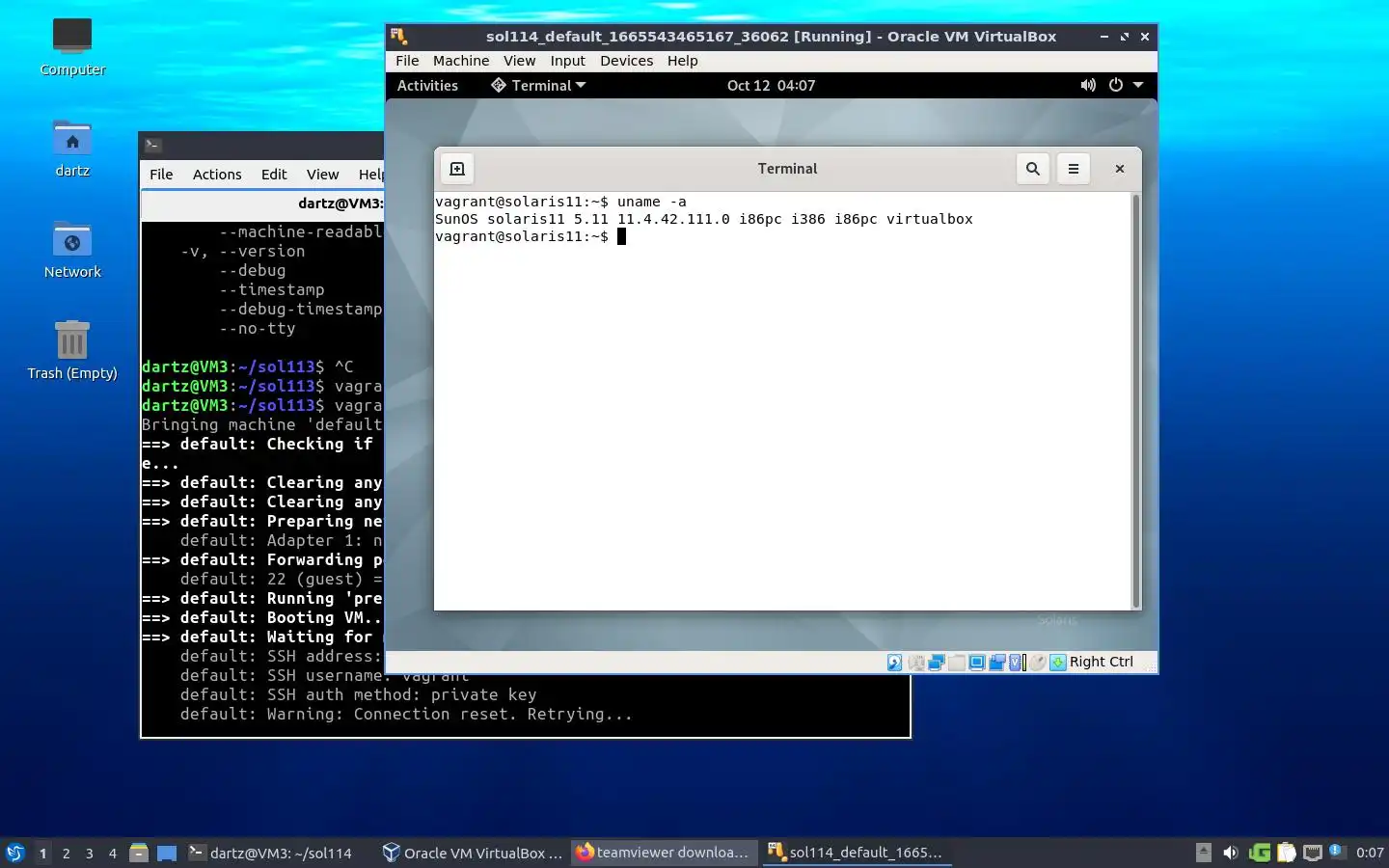
Task: Click guest power icon in GNOME top bar
Action: (1116, 85)
